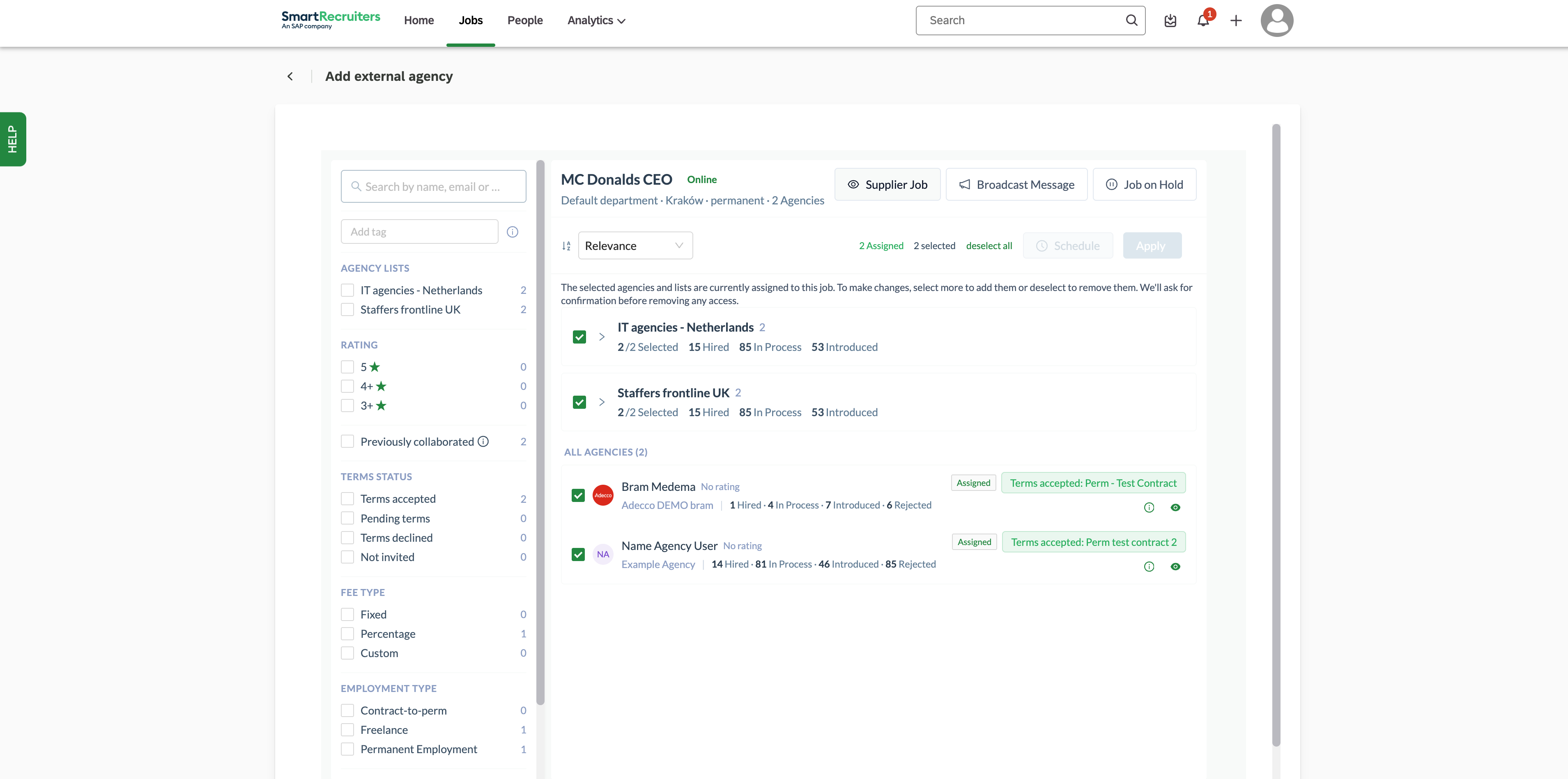Click the main page scrollbar
This screenshot has height=779, width=1568.
[x=1276, y=435]
